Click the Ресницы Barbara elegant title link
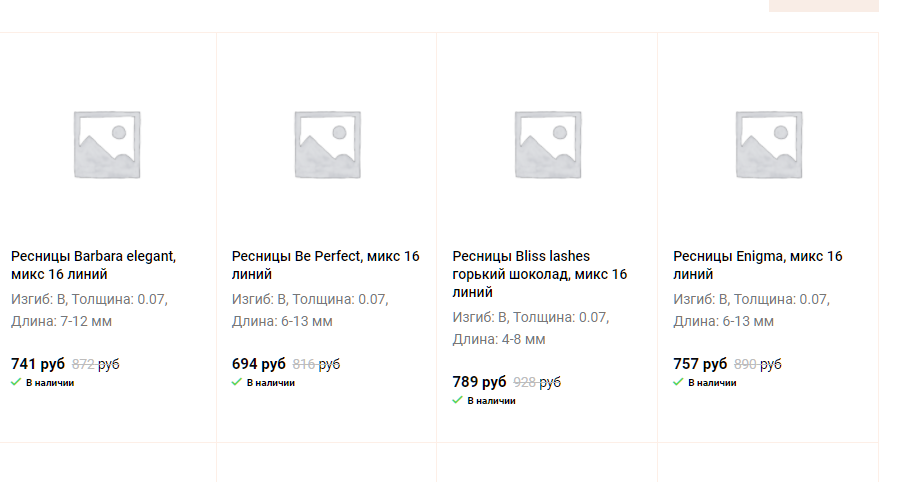Screen dimensions: 908x482 pos(93,265)
